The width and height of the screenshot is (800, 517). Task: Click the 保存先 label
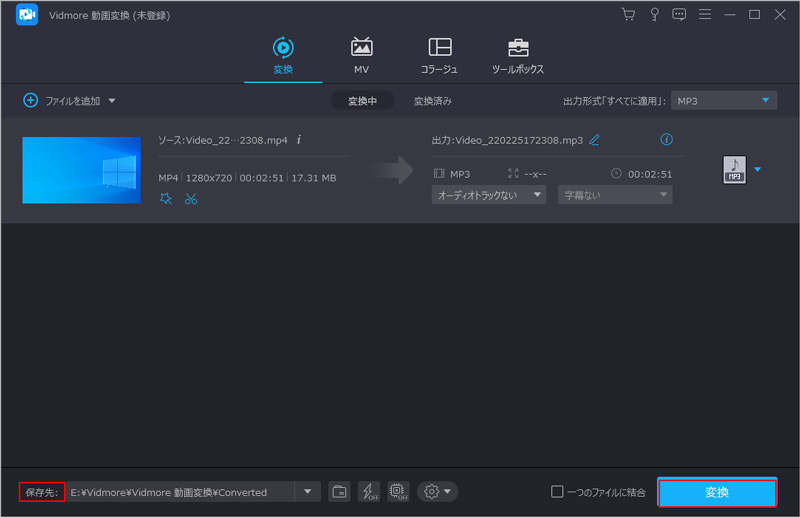[x=42, y=493]
